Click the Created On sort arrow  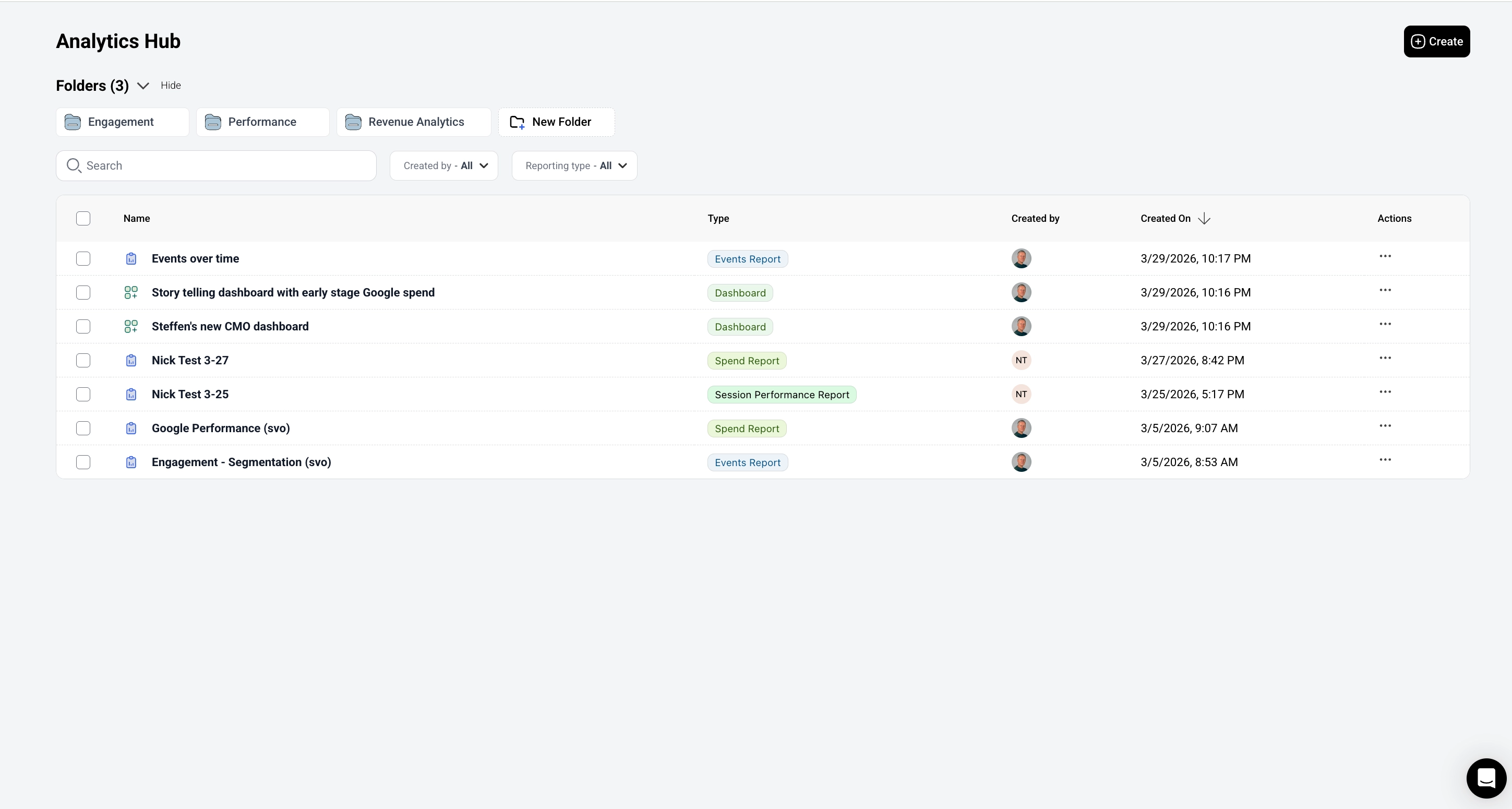pyautogui.click(x=1204, y=218)
